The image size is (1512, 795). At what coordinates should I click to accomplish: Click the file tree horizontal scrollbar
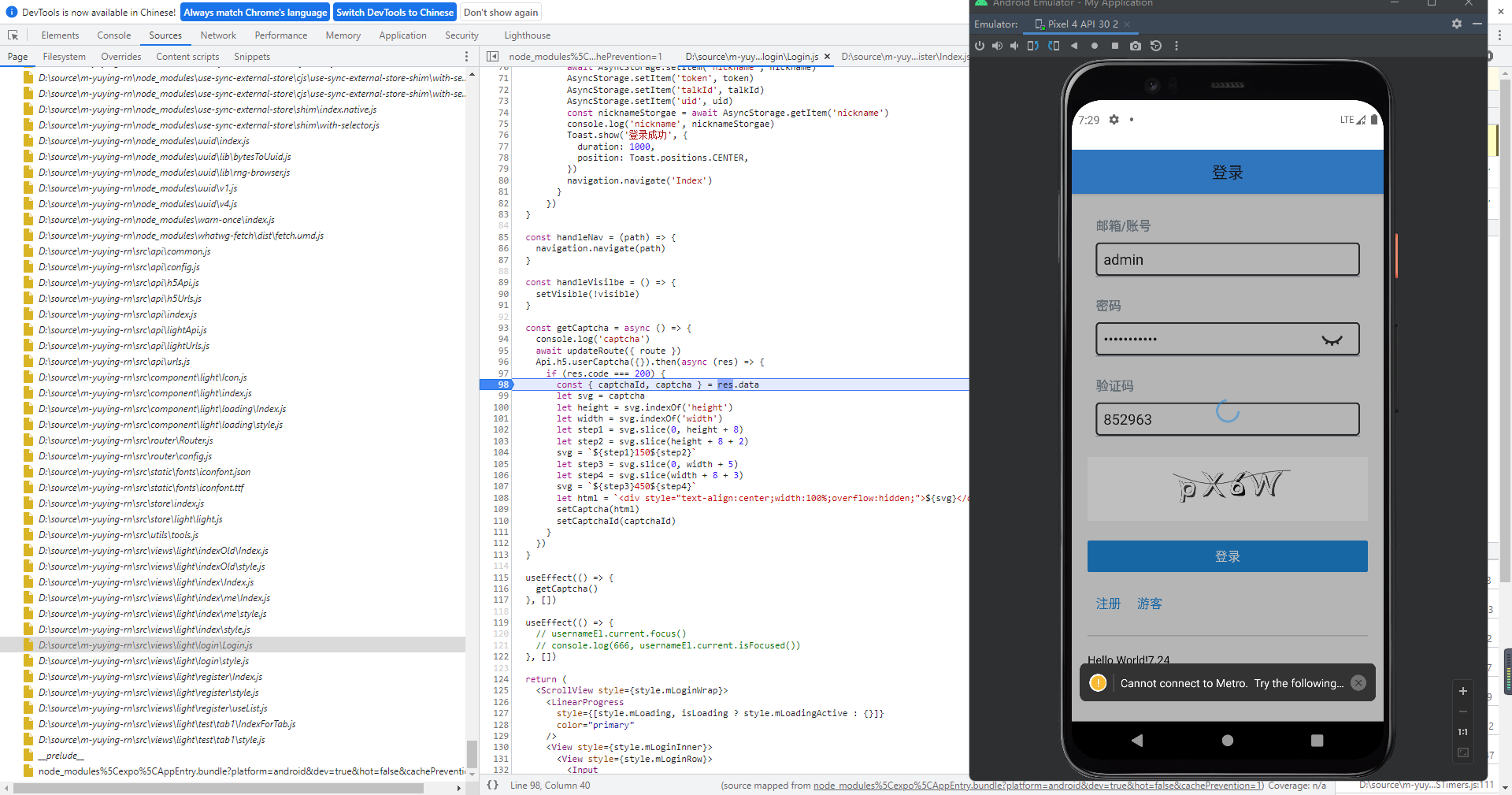(x=219, y=788)
